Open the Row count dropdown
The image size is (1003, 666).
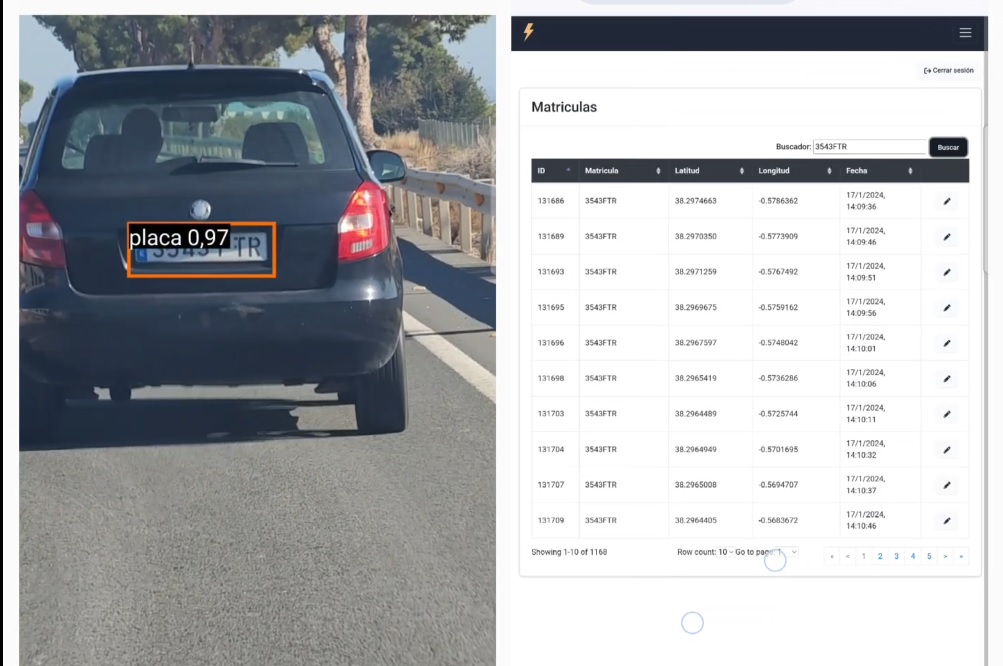tap(725, 552)
